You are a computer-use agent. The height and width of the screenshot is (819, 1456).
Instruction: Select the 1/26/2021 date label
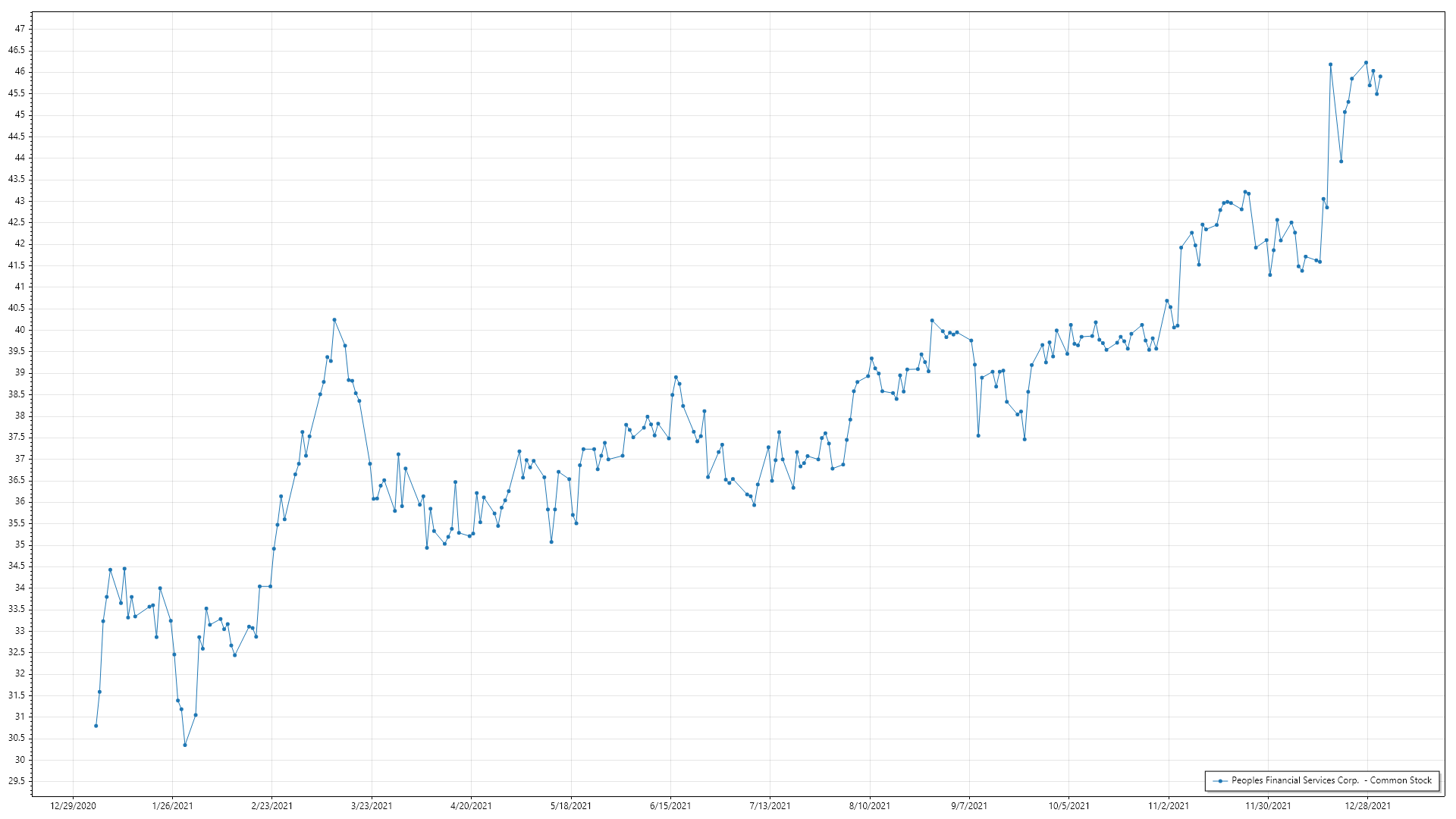click(x=172, y=805)
